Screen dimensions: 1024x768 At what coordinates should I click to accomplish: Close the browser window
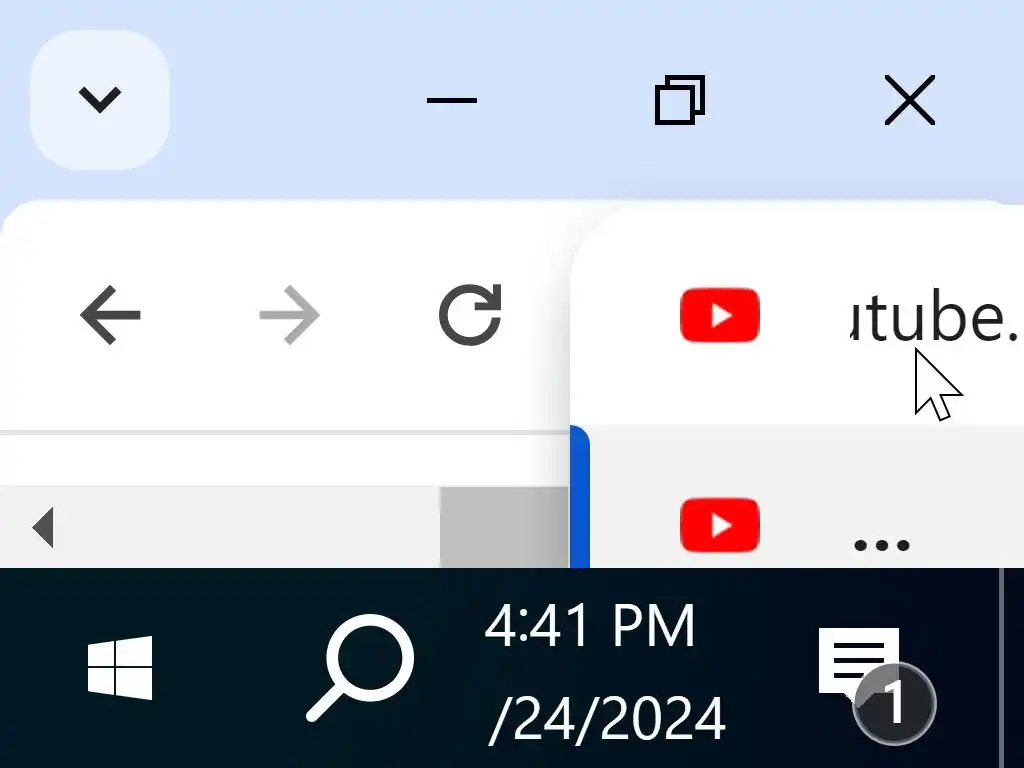(x=910, y=100)
